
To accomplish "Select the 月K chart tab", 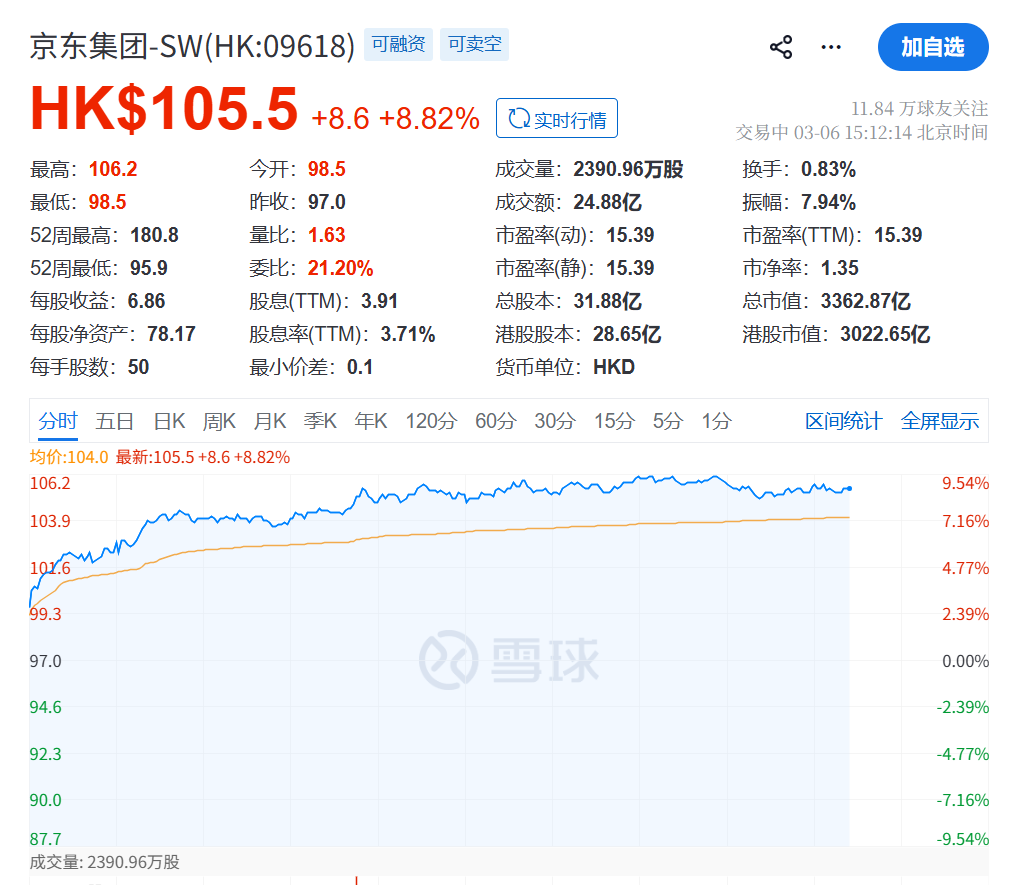I will tap(269, 421).
